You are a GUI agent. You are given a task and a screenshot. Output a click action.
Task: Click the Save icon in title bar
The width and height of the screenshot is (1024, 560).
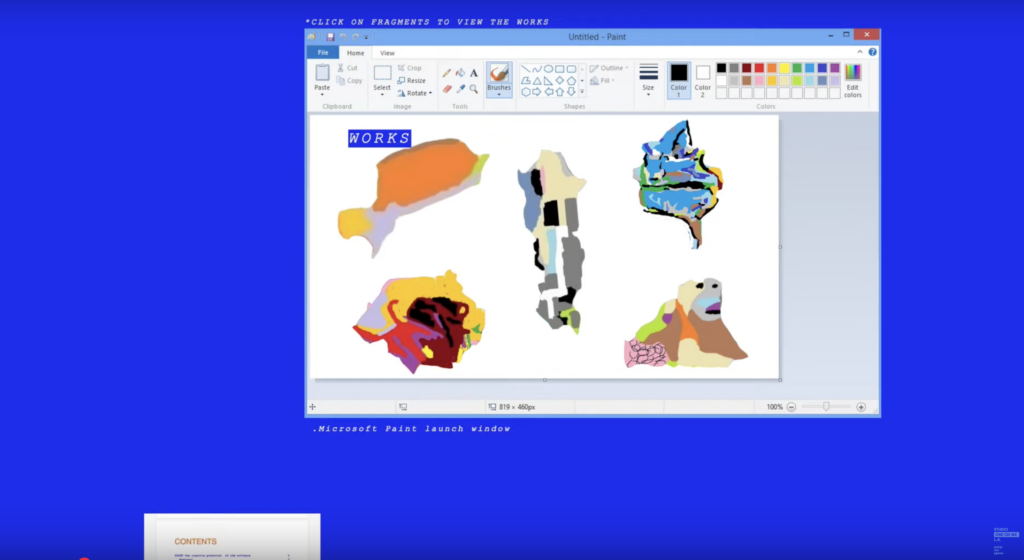point(330,37)
